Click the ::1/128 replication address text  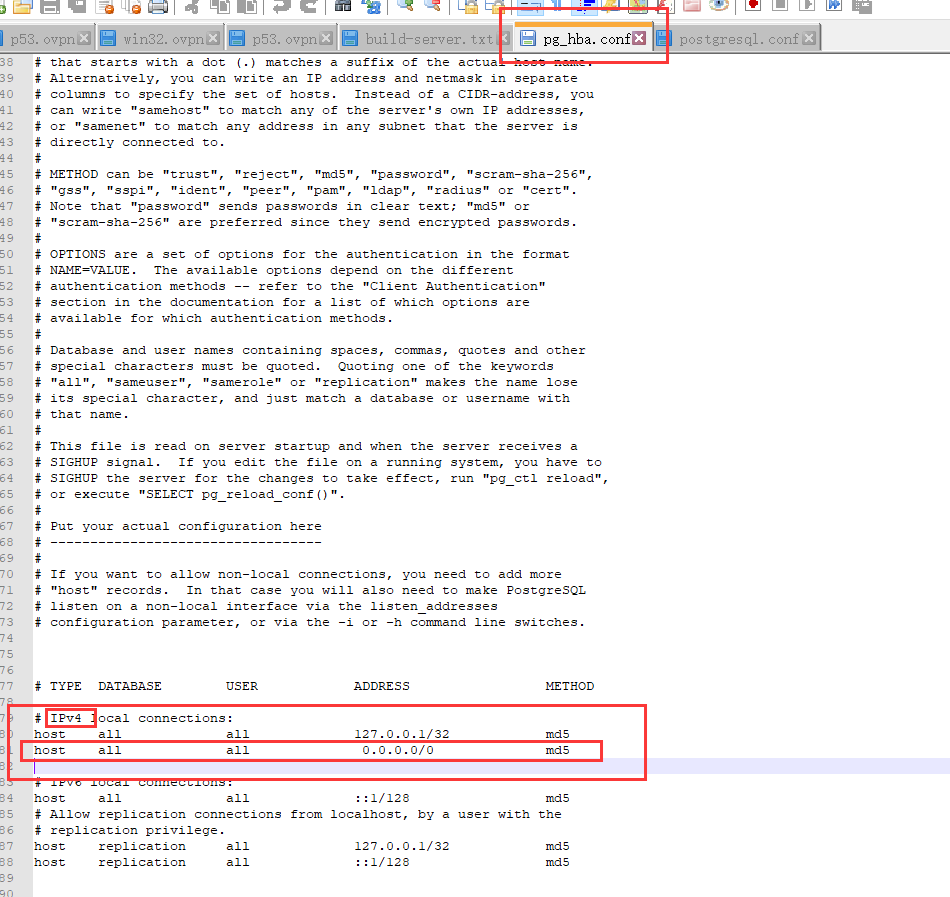tap(381, 862)
